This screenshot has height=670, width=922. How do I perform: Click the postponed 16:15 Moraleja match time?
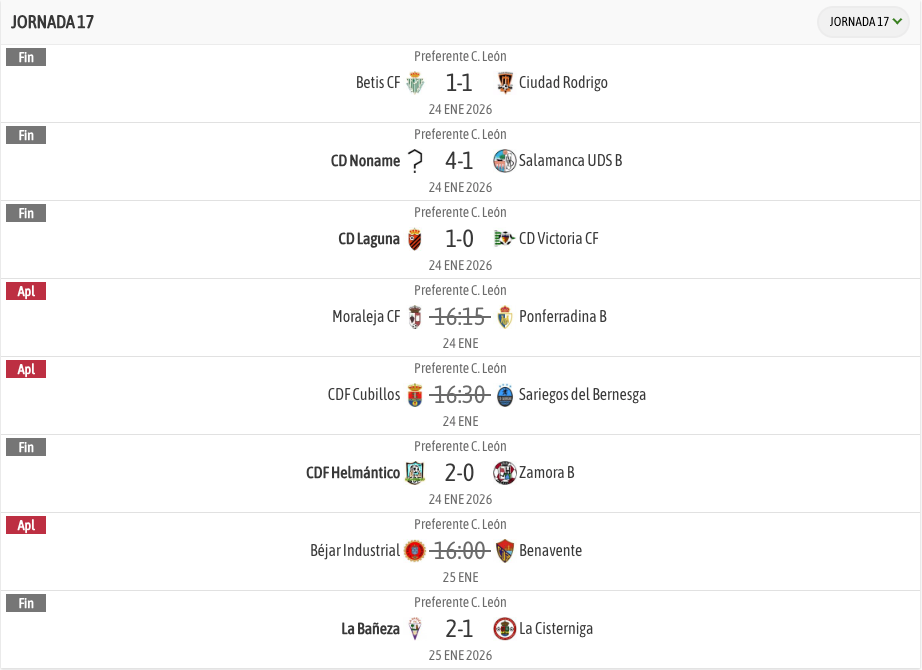click(x=460, y=317)
